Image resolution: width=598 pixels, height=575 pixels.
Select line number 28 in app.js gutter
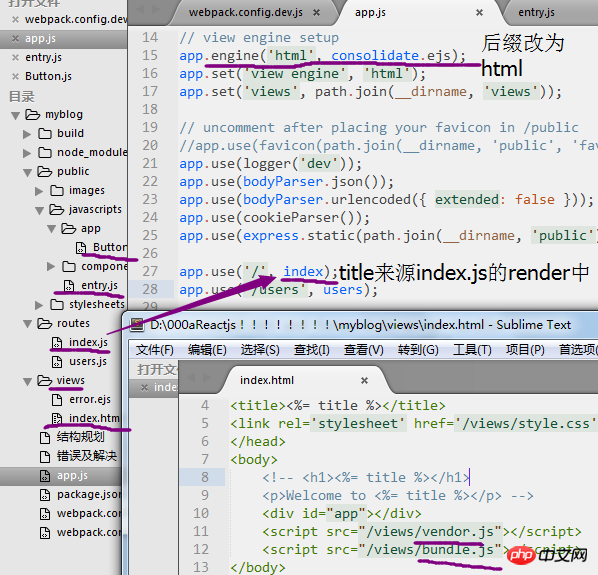(x=150, y=289)
